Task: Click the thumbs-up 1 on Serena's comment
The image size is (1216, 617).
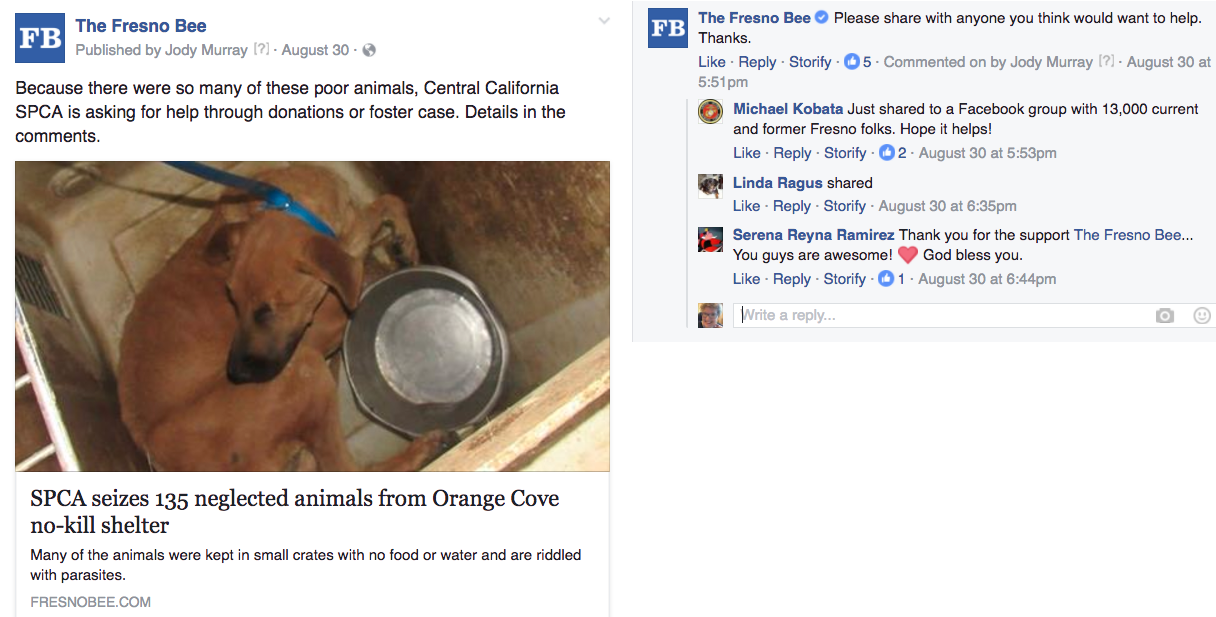Action: click(x=891, y=278)
